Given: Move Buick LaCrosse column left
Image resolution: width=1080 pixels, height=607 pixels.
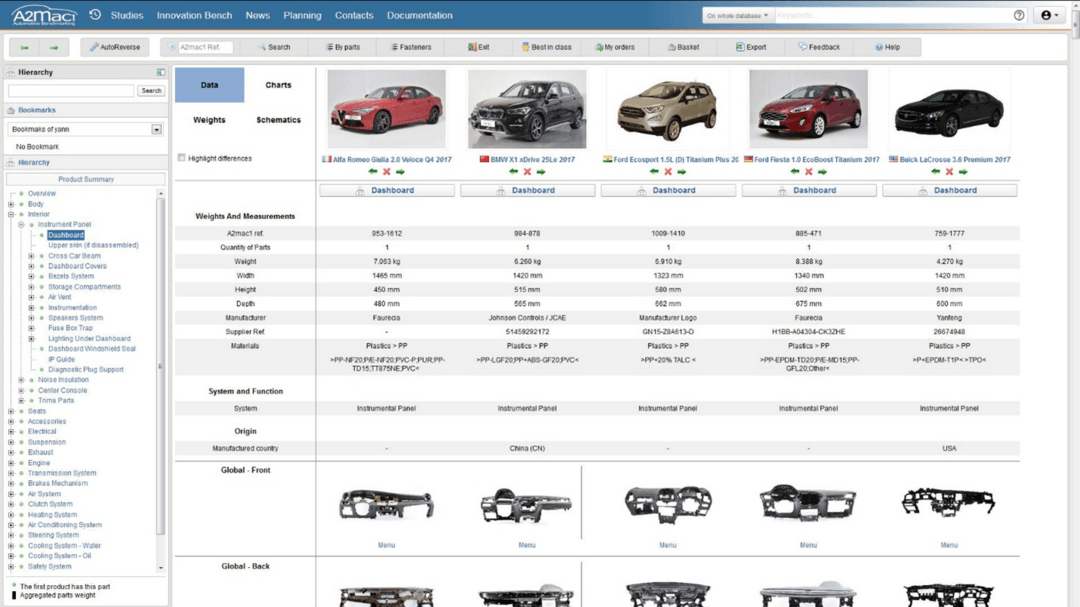Looking at the screenshot, I should click(x=935, y=172).
